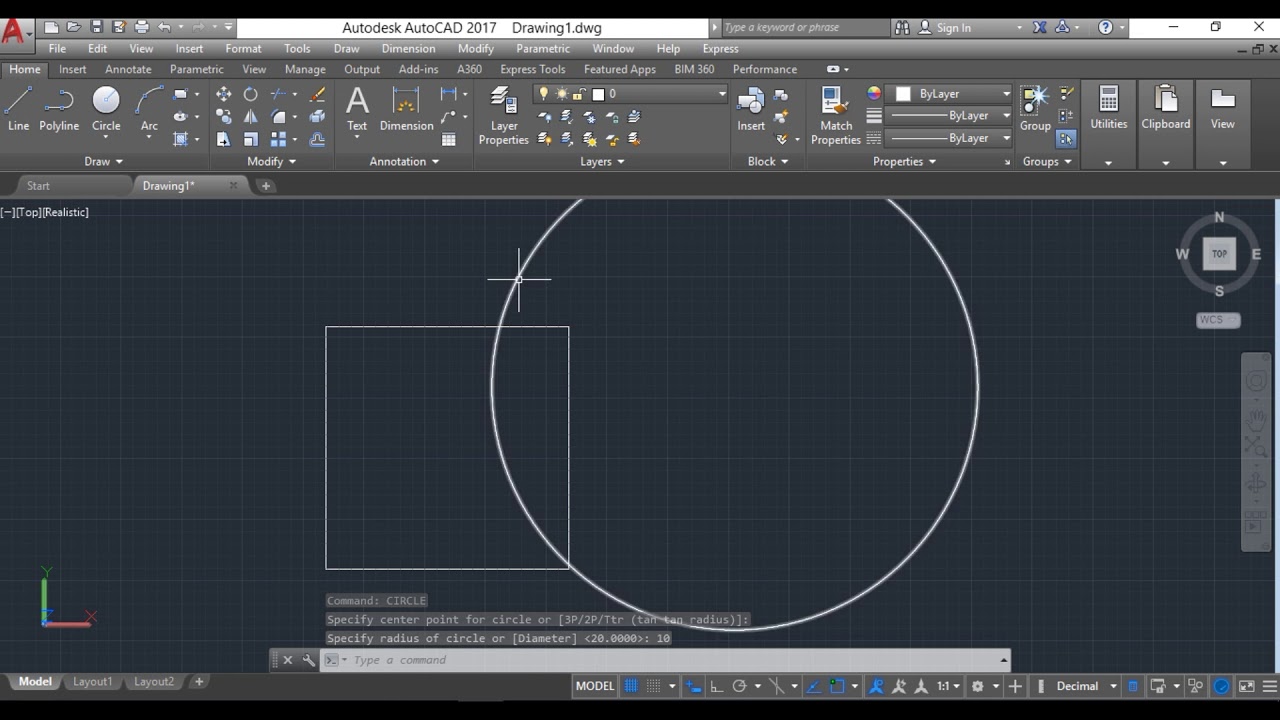The height and width of the screenshot is (720, 1280).
Task: Click the Move tool in Modify panel
Action: [x=223, y=94]
